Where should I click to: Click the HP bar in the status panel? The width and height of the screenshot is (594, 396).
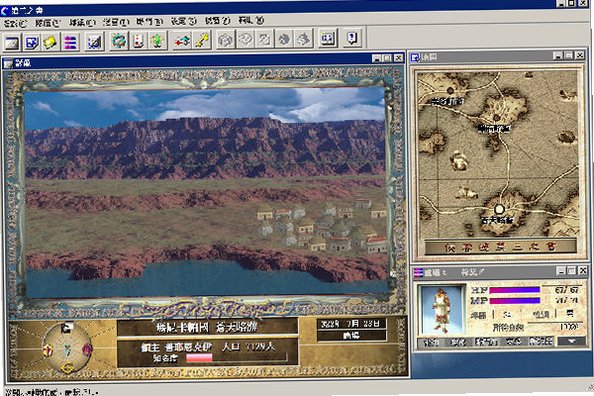pos(514,290)
